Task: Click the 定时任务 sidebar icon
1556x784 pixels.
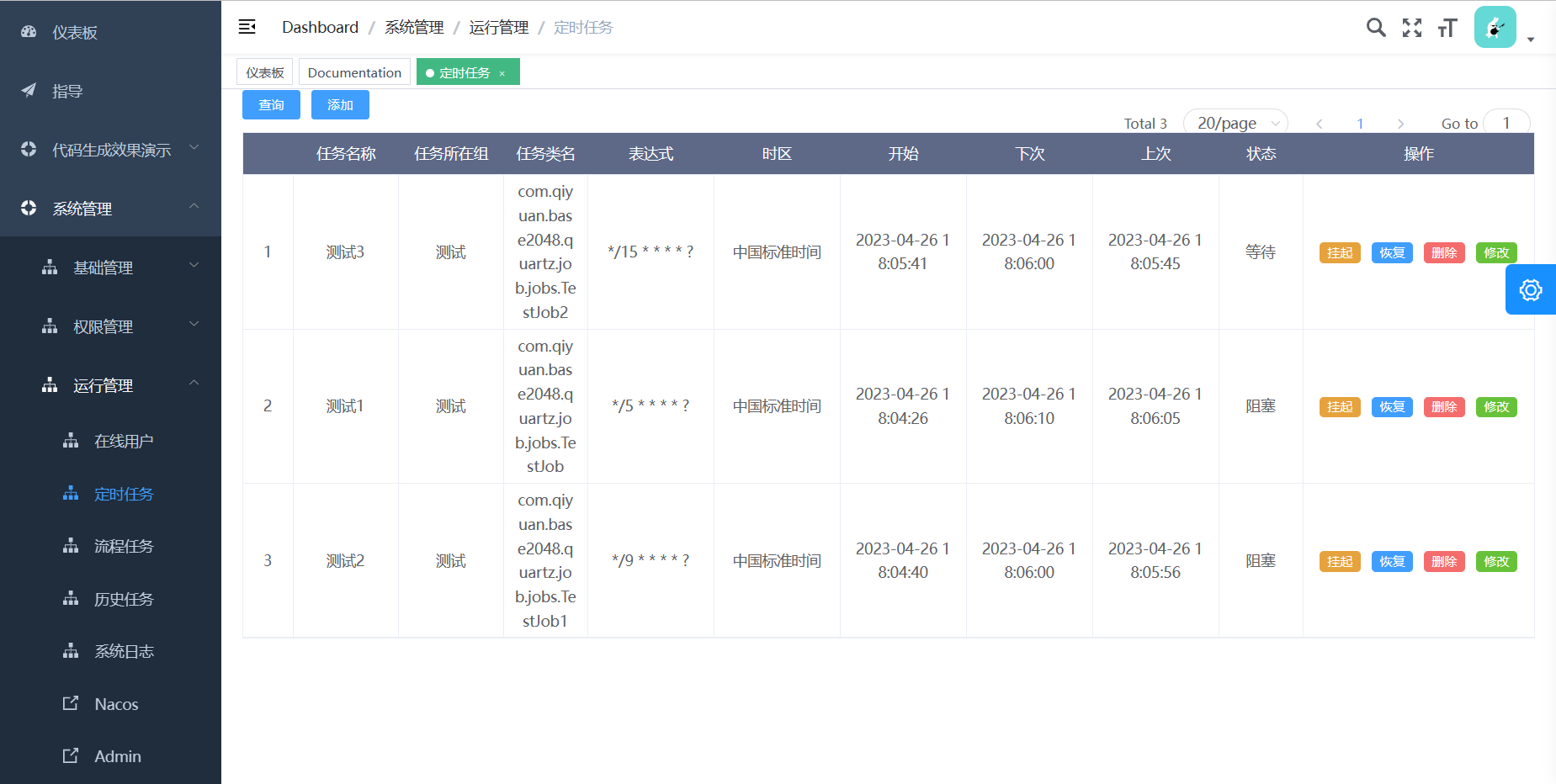Action: (71, 494)
